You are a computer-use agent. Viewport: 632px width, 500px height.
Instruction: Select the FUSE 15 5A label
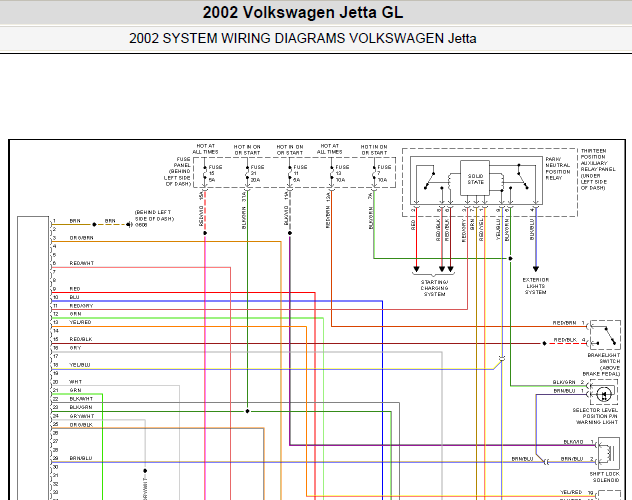215,173
